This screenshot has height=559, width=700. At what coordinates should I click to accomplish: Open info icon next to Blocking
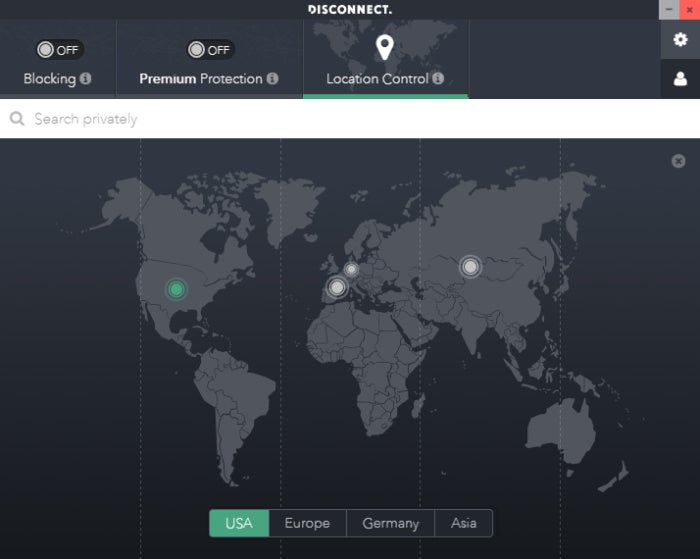coord(85,79)
